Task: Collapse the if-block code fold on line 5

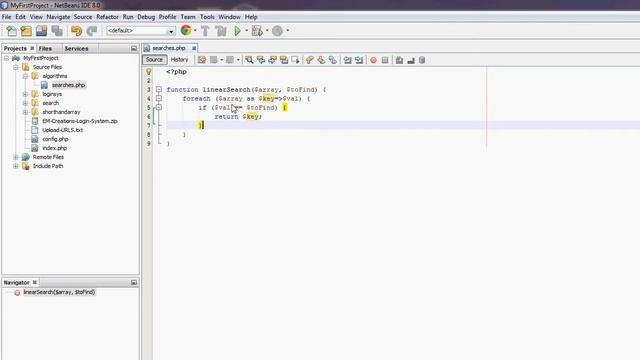Action: (159, 107)
